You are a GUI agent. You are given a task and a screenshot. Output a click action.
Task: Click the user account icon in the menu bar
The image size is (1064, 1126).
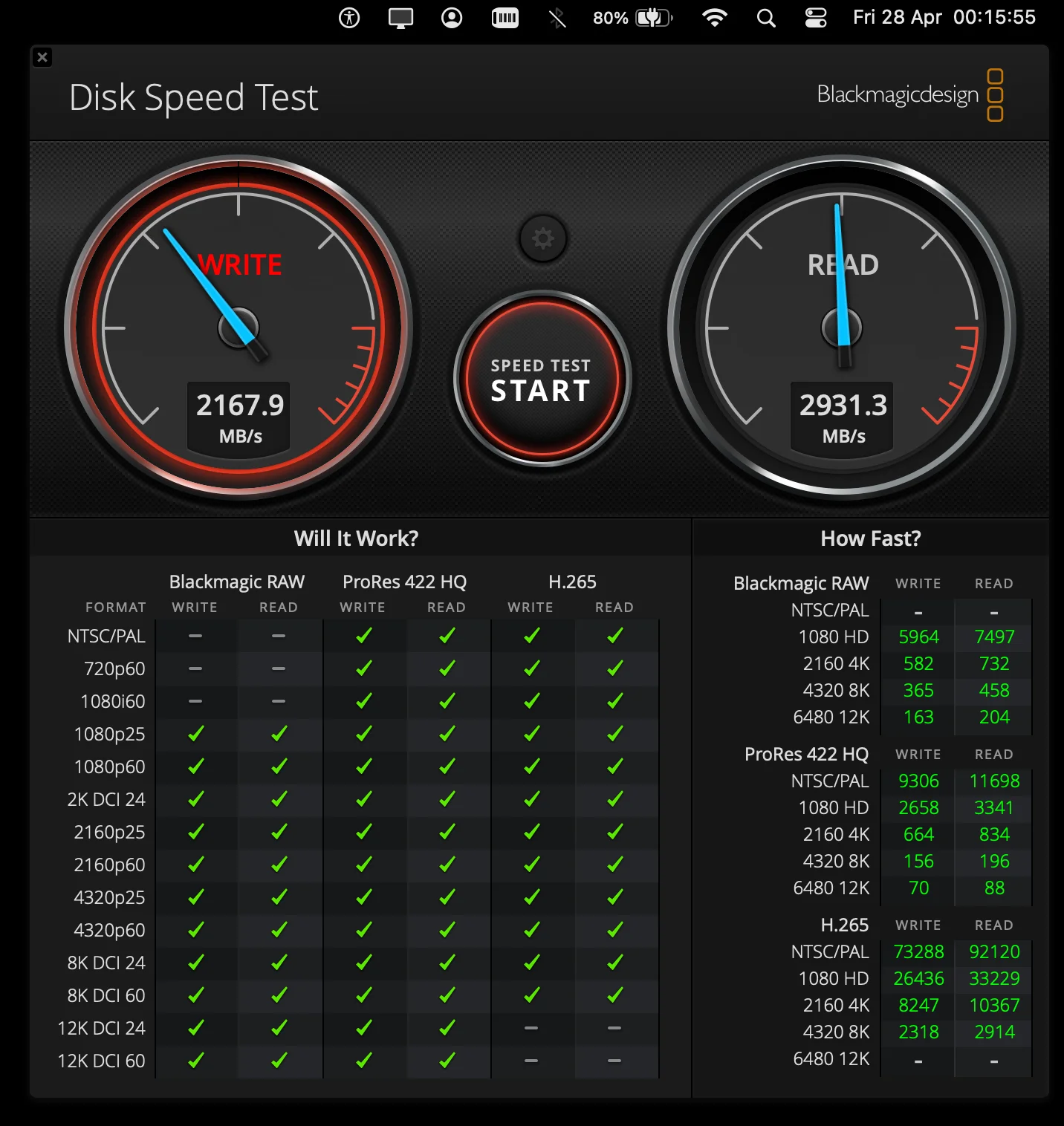click(452, 18)
